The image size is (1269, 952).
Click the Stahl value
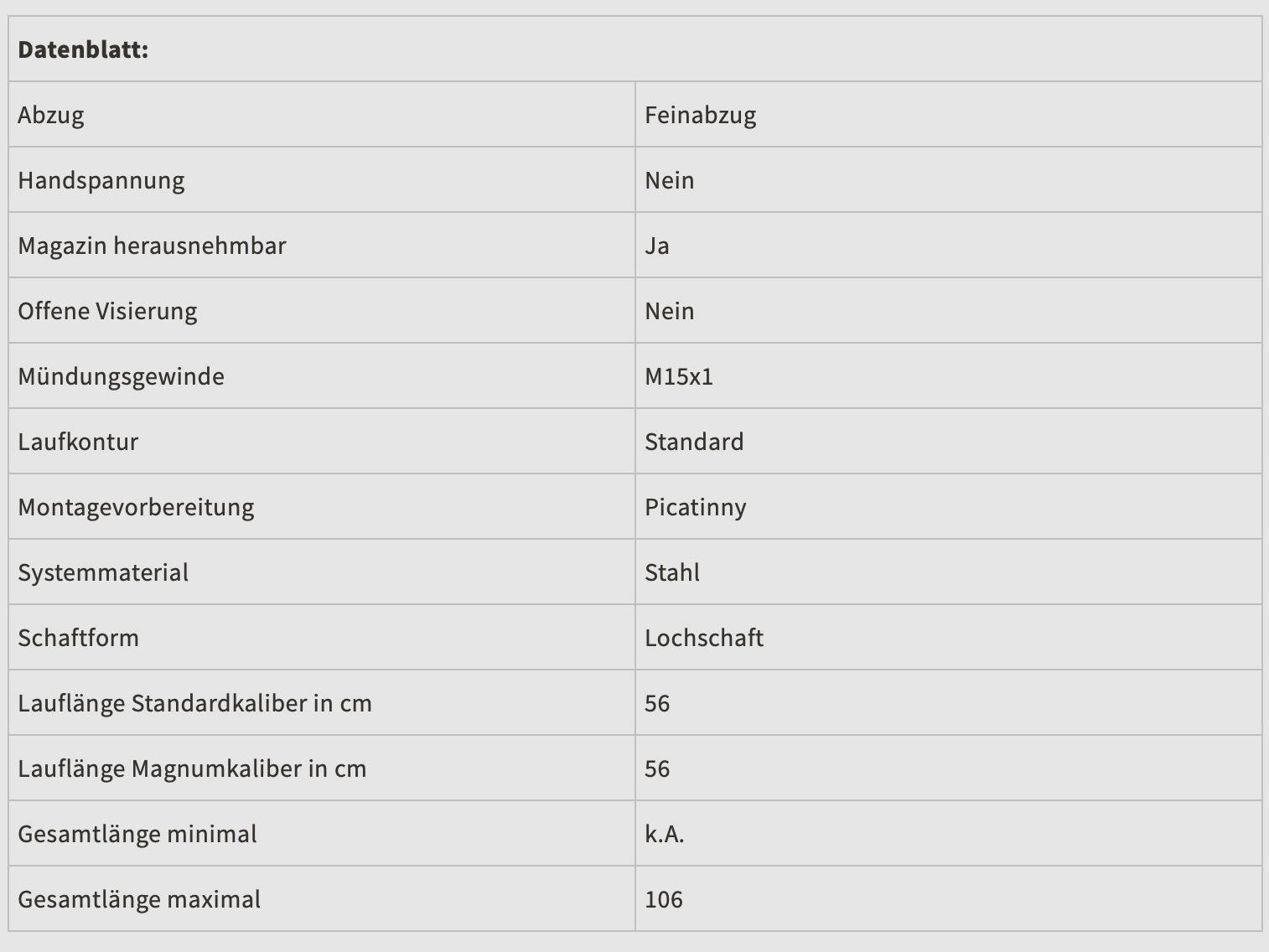click(x=672, y=572)
